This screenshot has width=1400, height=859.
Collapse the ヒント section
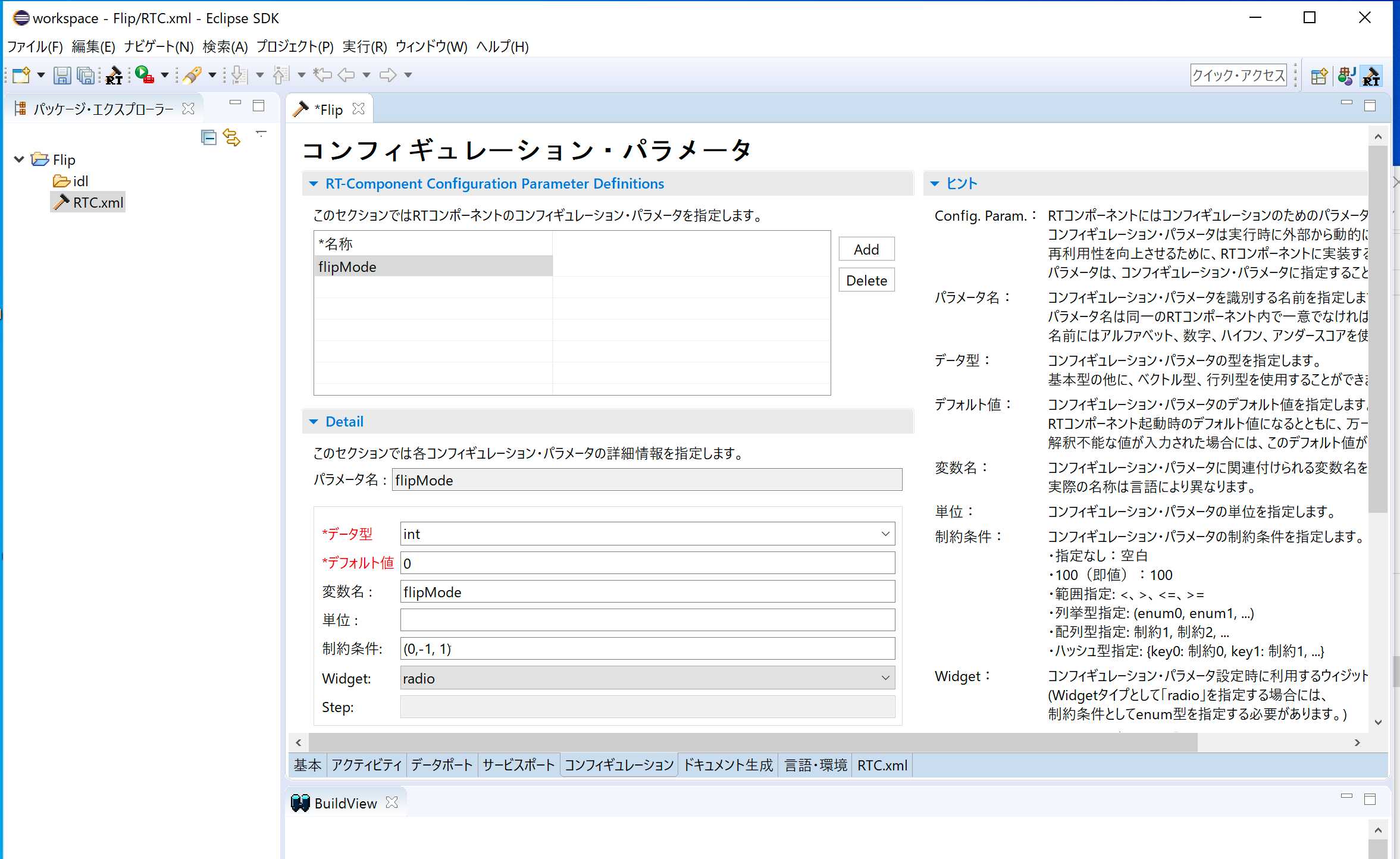click(935, 184)
